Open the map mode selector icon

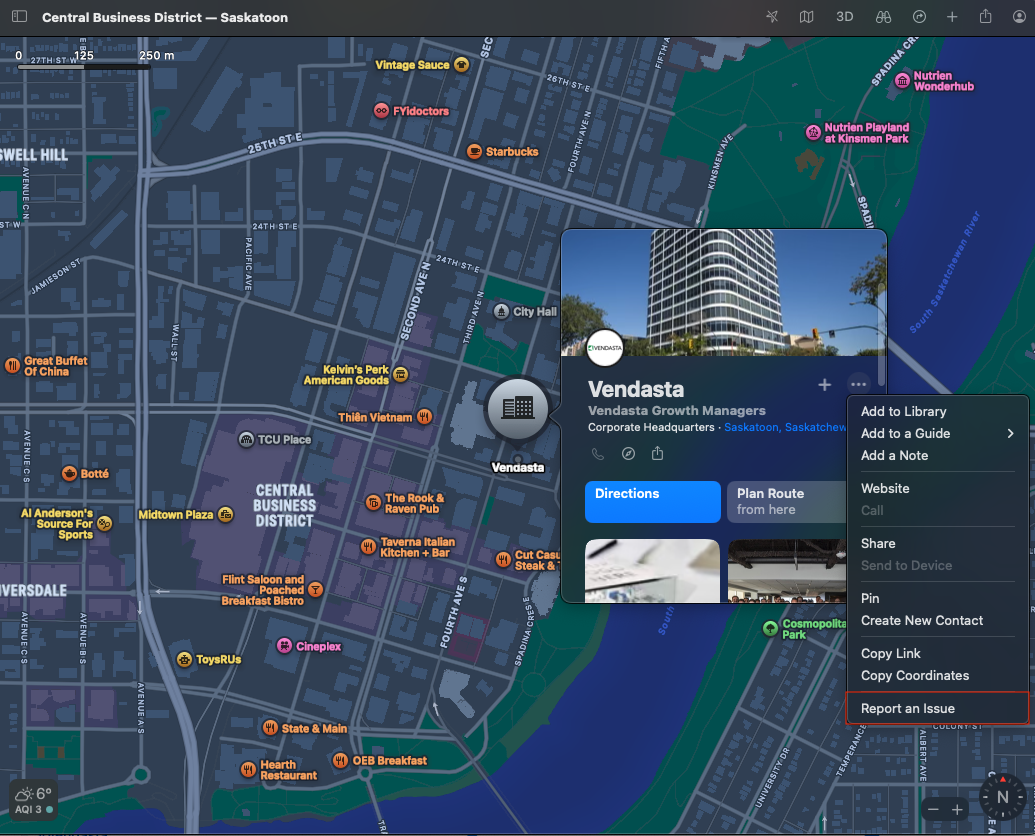pos(806,16)
